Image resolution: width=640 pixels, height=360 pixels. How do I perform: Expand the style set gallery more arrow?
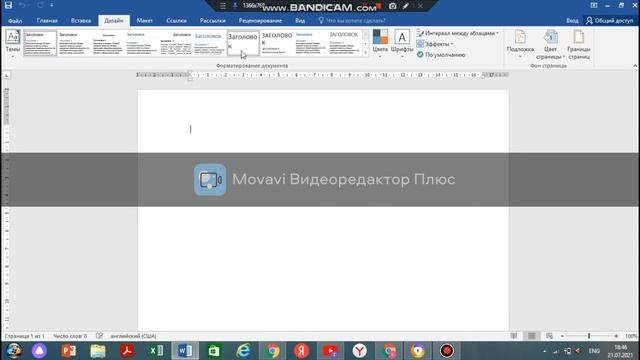pos(365,53)
